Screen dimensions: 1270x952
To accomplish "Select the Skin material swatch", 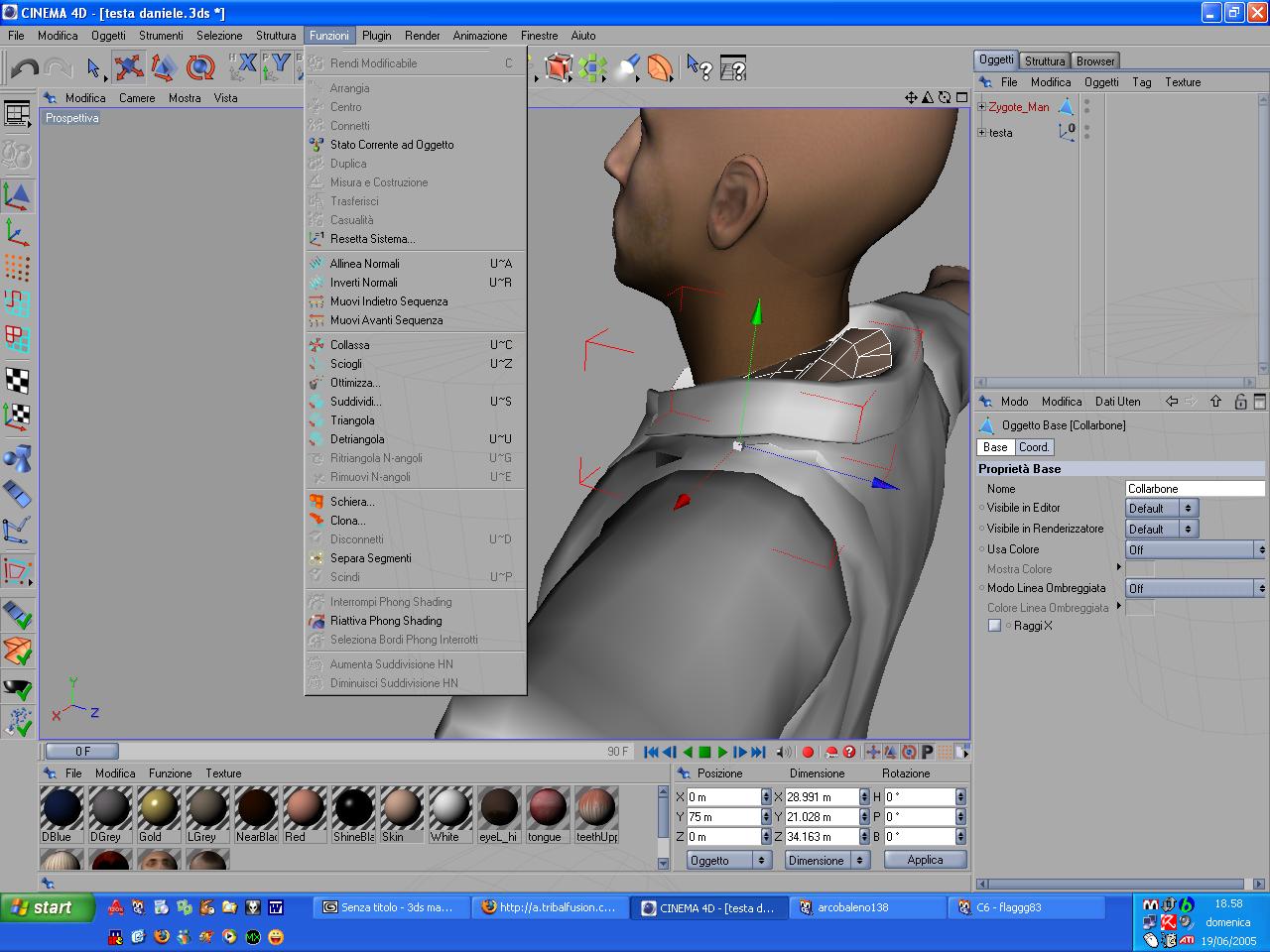I will 402,814.
